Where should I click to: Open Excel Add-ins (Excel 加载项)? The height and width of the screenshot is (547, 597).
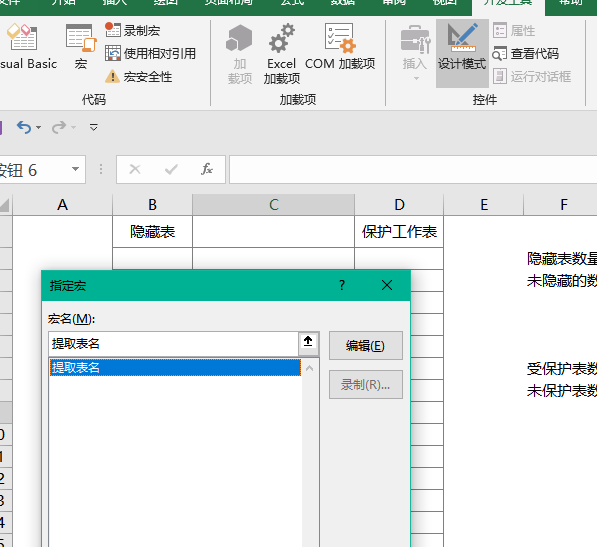click(282, 54)
